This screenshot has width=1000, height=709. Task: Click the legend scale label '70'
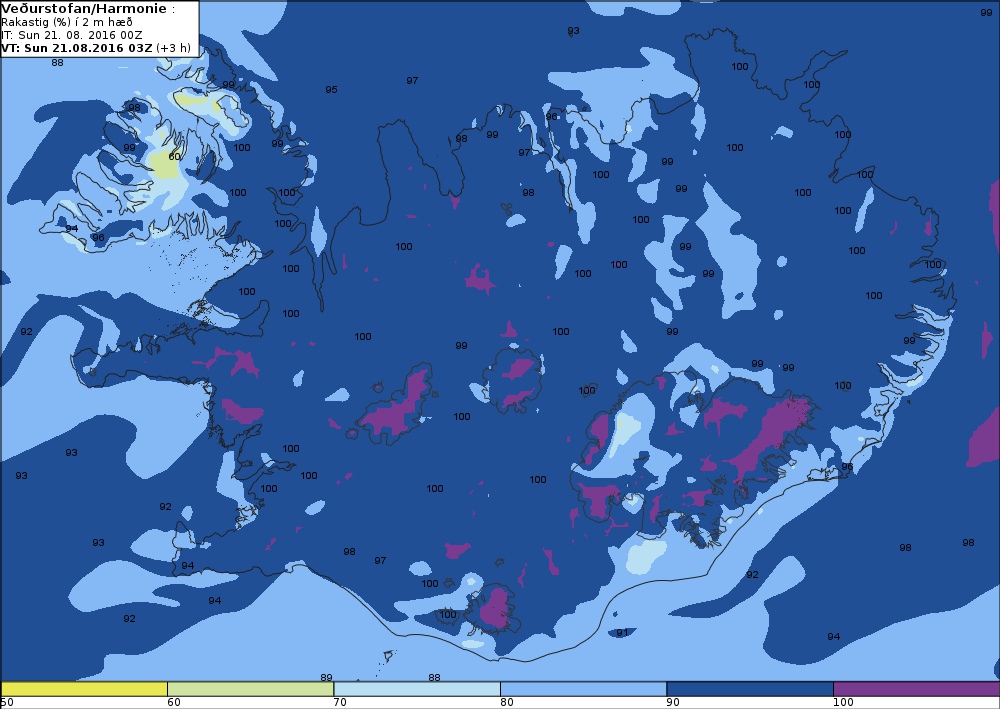point(340,703)
